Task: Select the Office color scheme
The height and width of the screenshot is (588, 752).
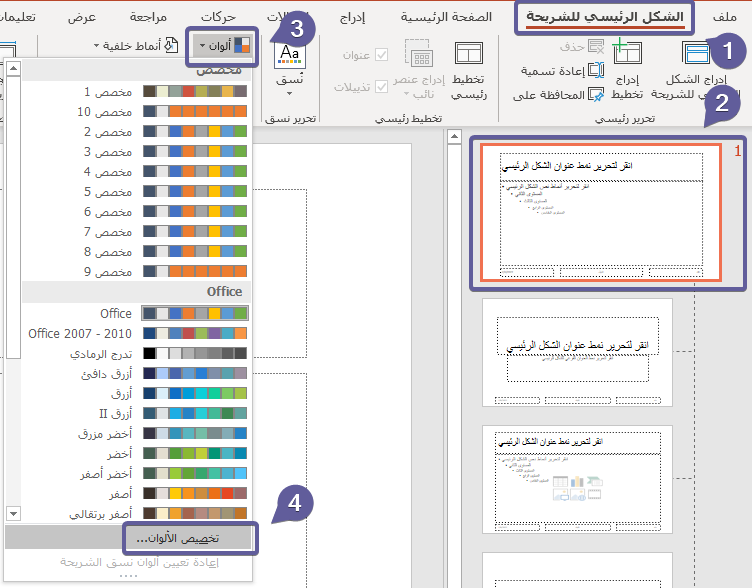Action: tap(136, 313)
